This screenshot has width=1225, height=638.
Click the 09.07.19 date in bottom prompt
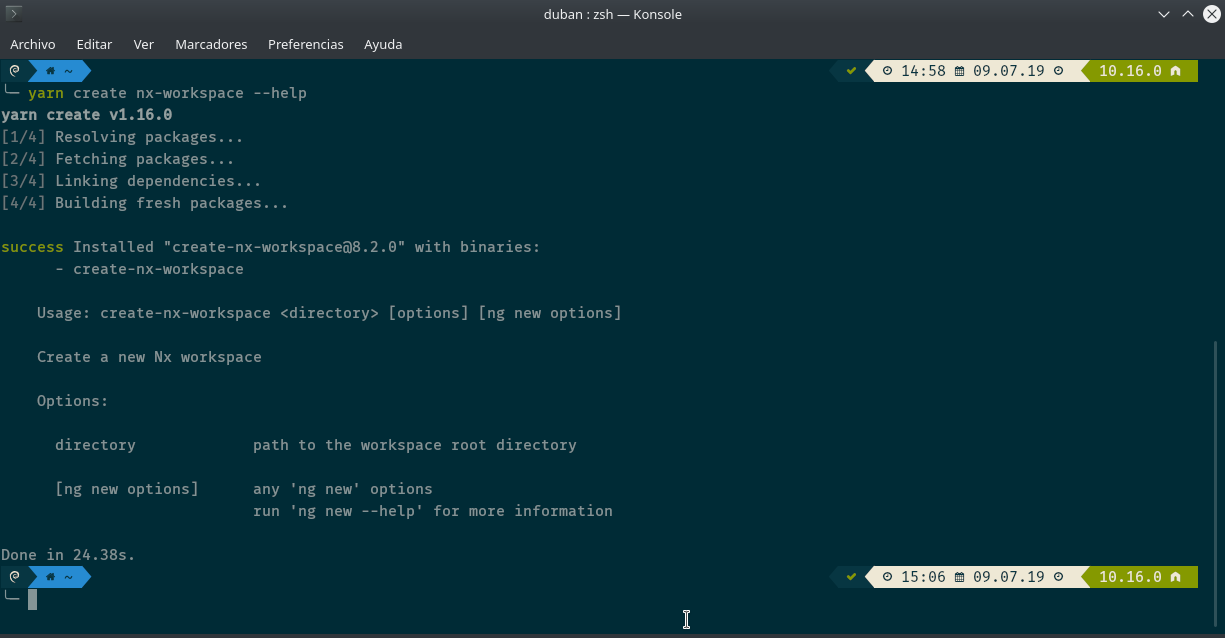[1009, 577]
